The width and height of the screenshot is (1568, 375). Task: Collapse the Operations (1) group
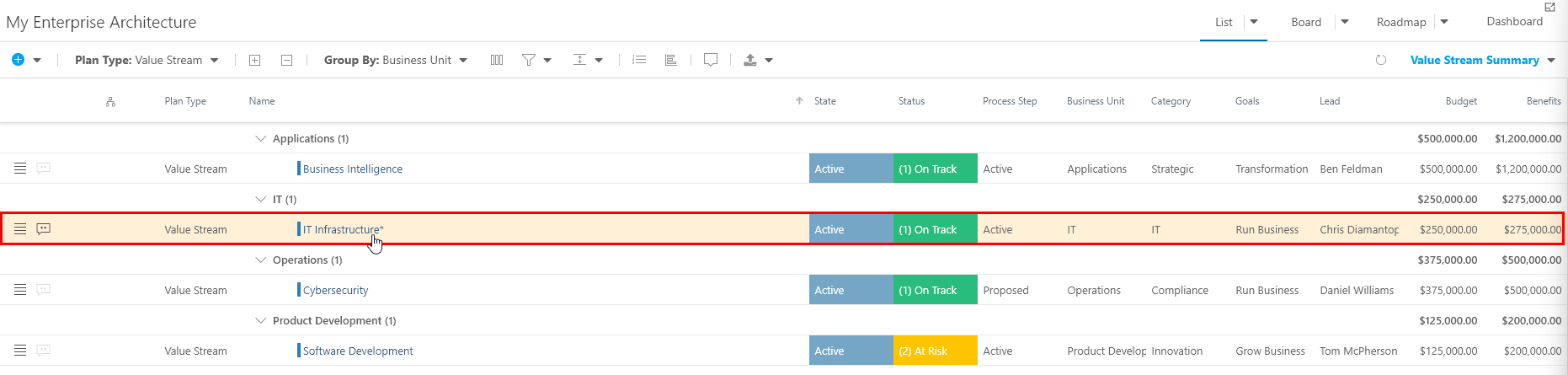point(260,260)
